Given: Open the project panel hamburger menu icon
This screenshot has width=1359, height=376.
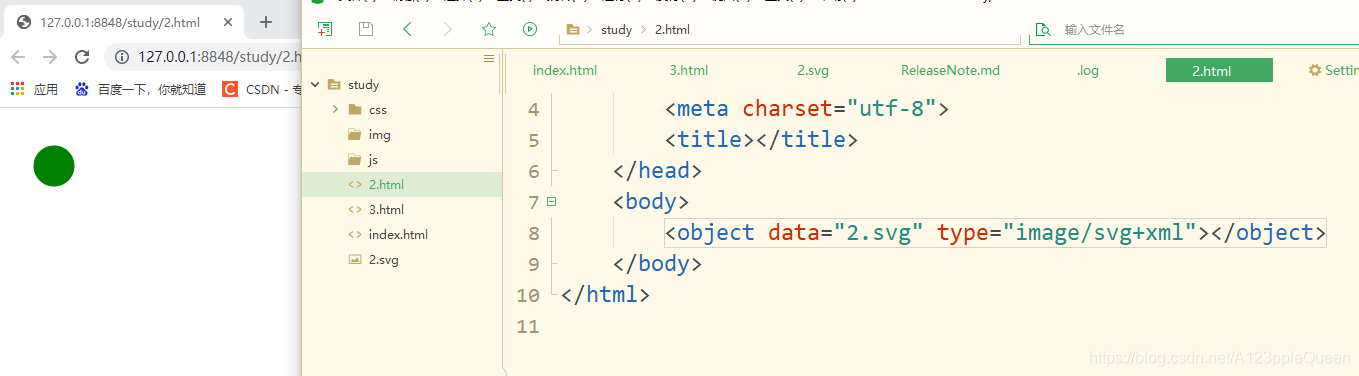Looking at the screenshot, I should [x=489, y=59].
